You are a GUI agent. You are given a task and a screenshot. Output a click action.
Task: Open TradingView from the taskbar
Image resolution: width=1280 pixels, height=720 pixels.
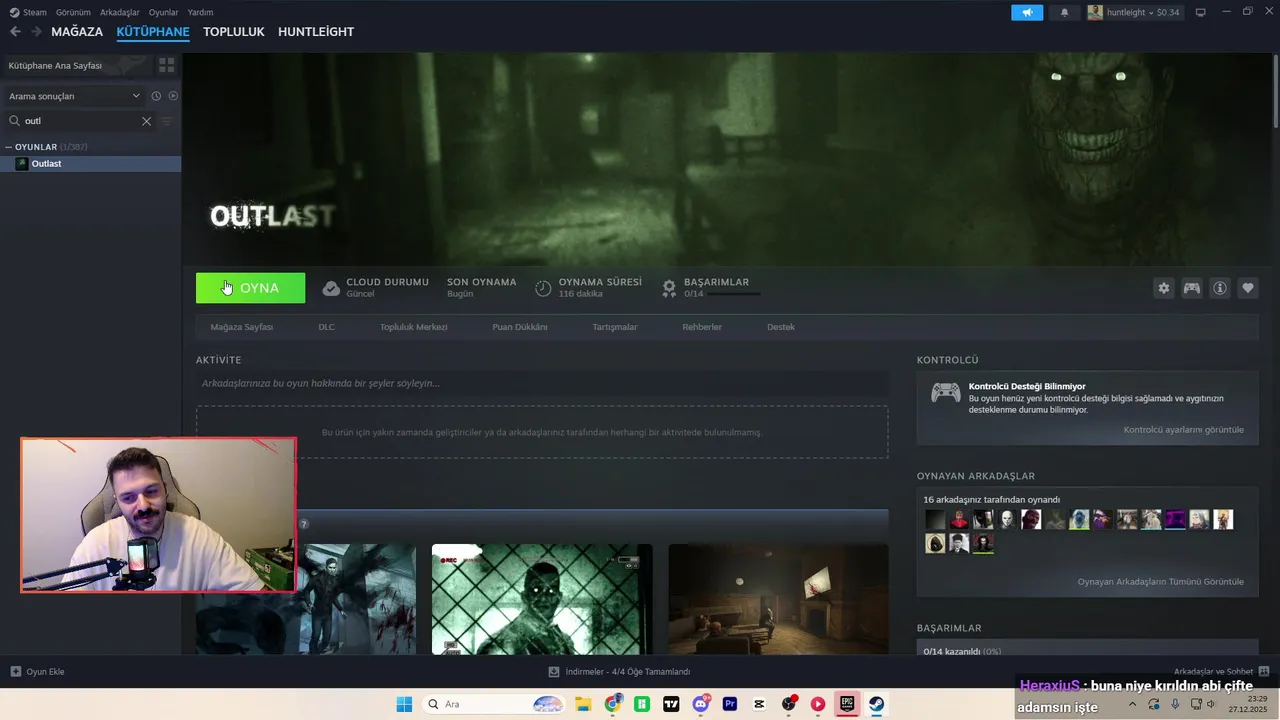(671, 704)
